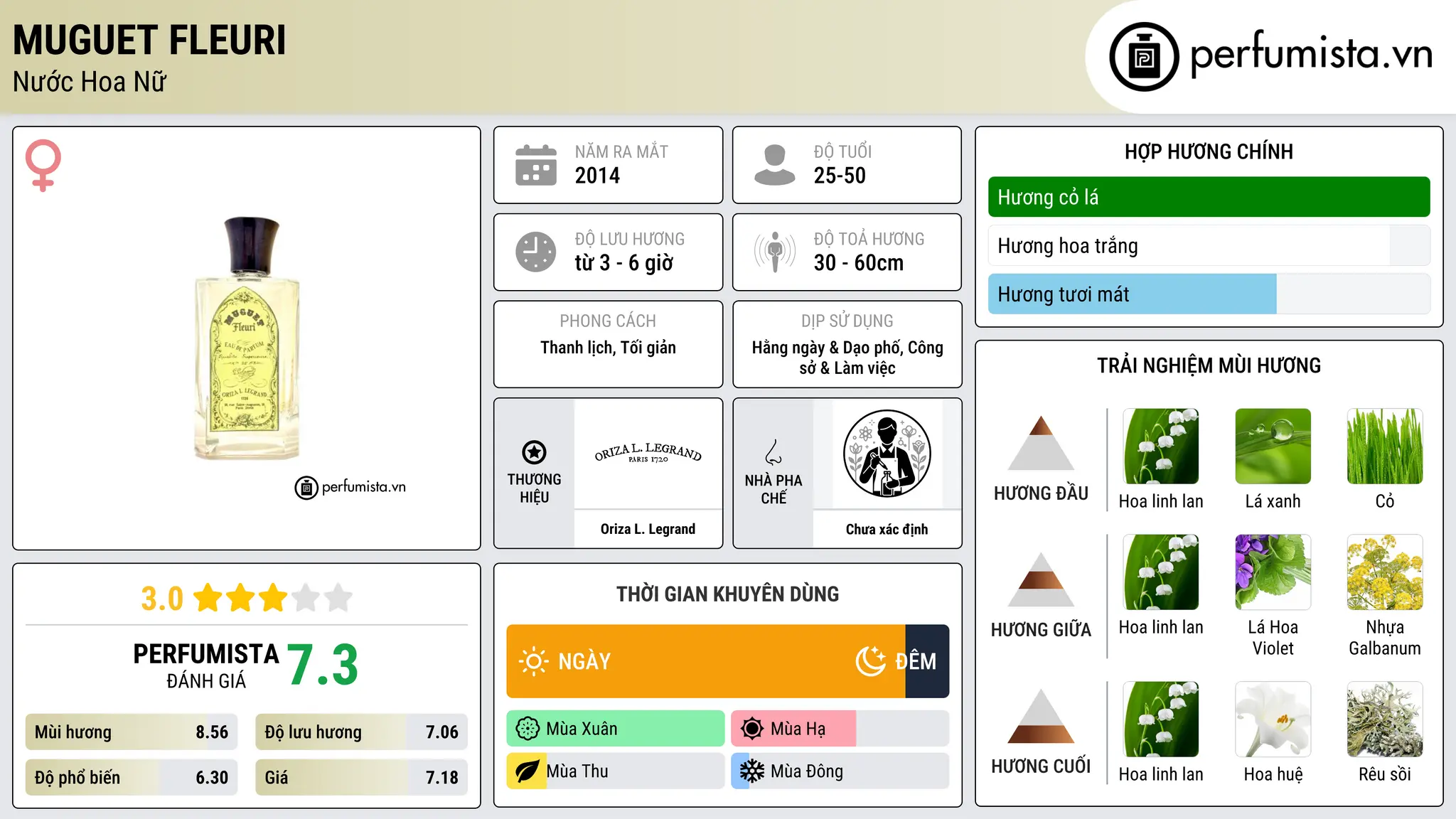
Task: Click the HỢP HƯƠNG CHÍNH heading
Action: [1209, 151]
